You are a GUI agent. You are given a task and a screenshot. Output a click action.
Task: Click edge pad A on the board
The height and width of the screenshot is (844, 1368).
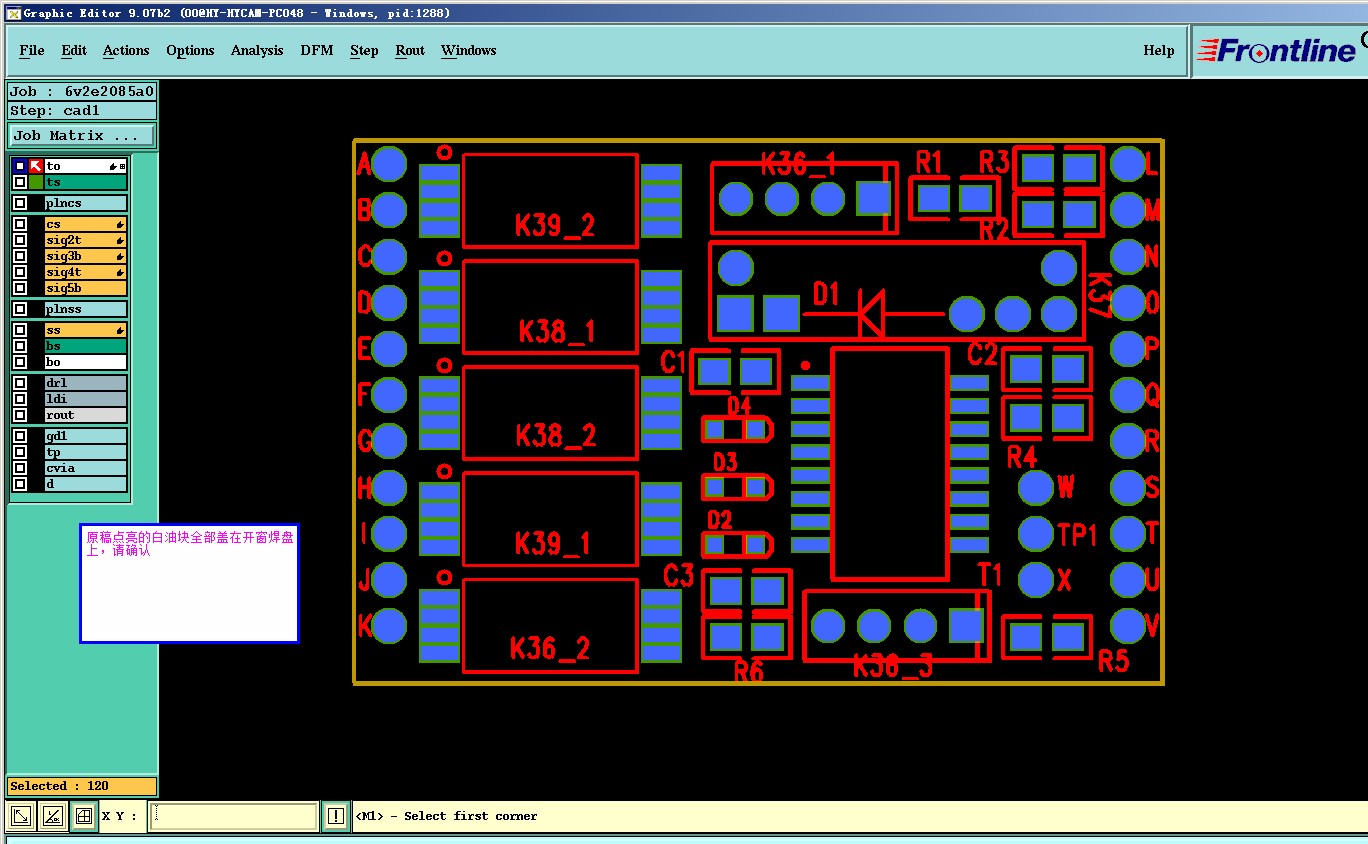389,163
